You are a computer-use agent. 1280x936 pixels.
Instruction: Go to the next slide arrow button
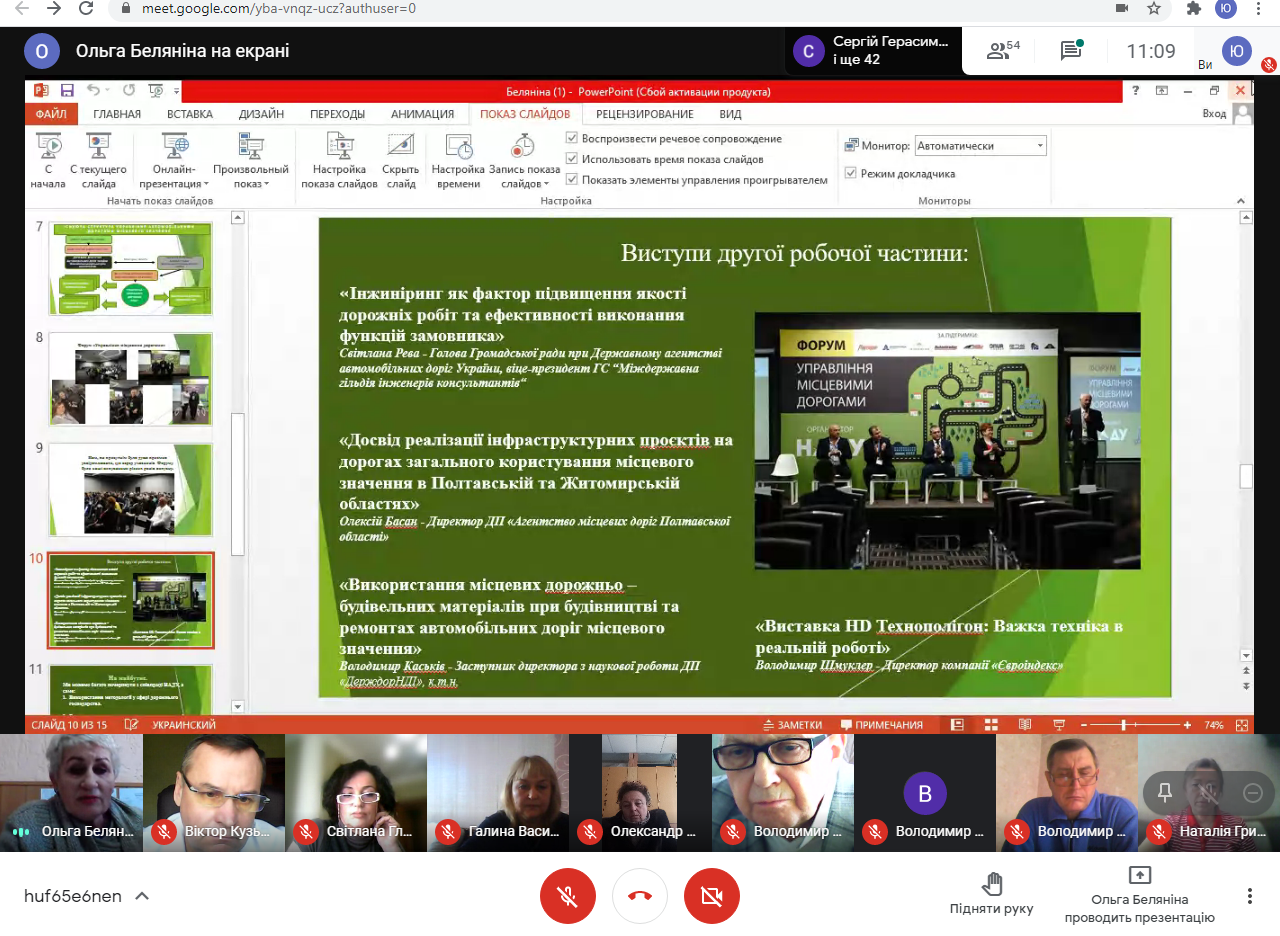click(1246, 686)
